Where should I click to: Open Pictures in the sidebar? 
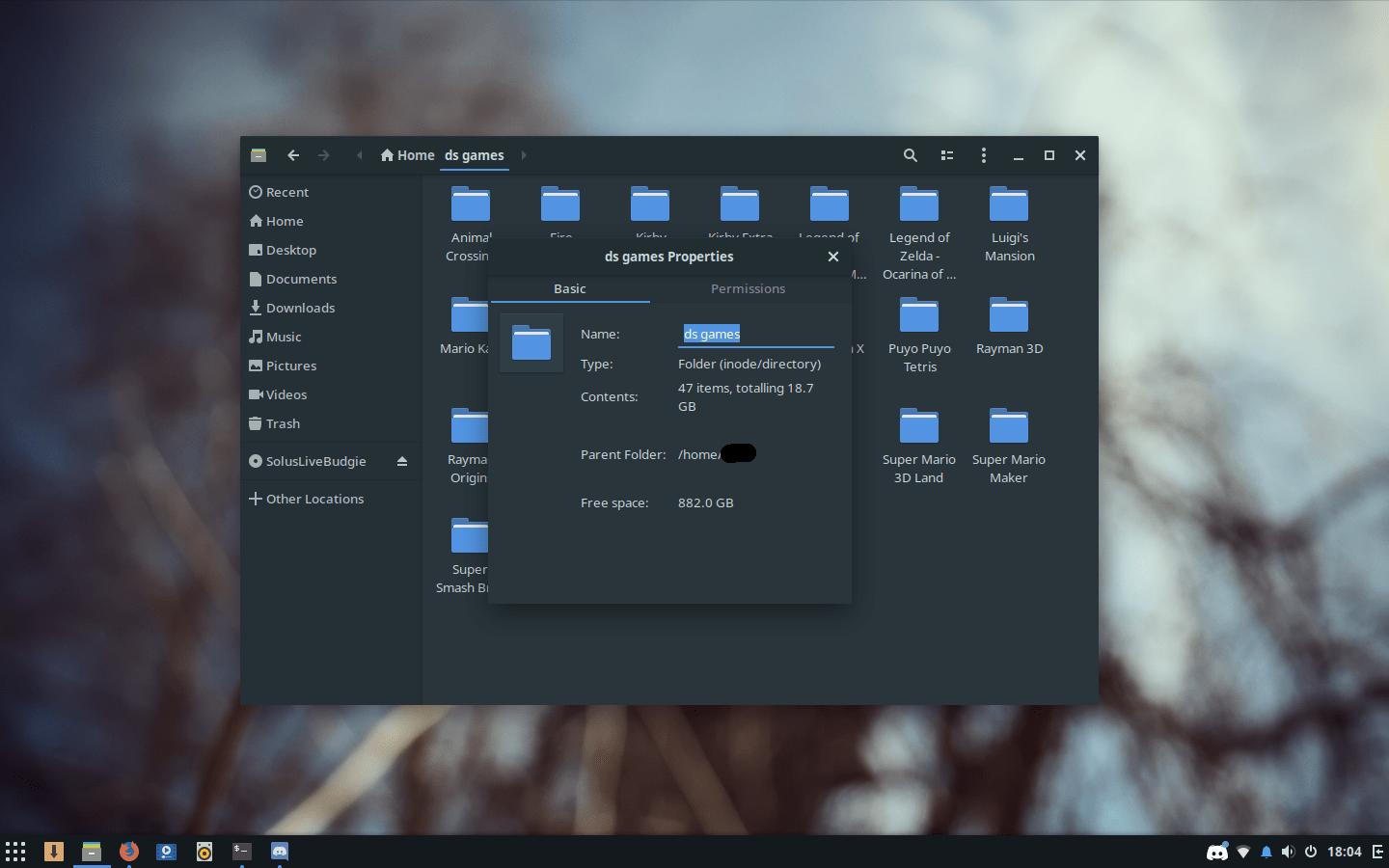click(x=331, y=366)
